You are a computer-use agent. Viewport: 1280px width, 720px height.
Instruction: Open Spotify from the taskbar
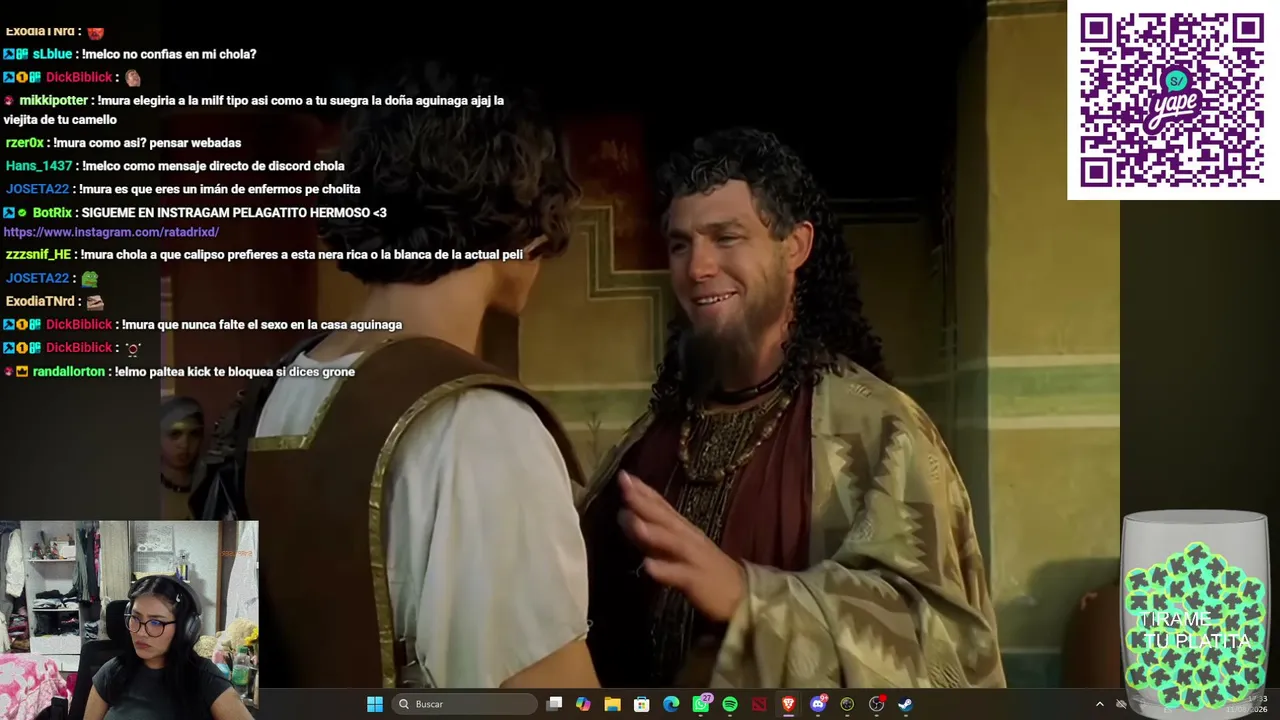point(730,704)
